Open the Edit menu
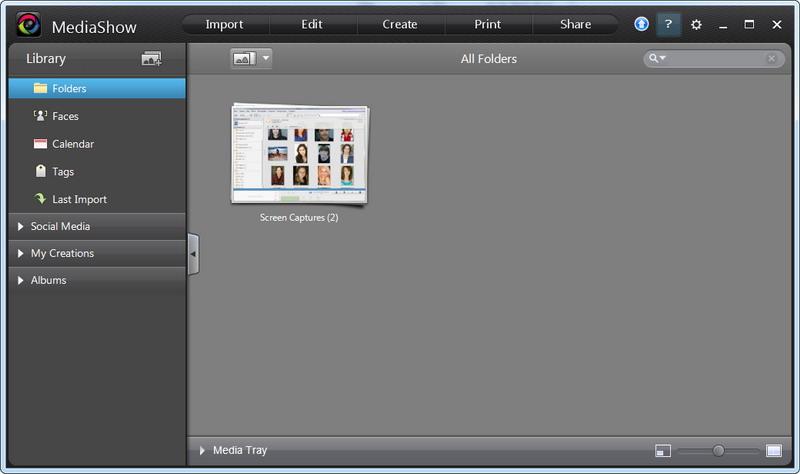The width and height of the screenshot is (800, 474). 312,24
